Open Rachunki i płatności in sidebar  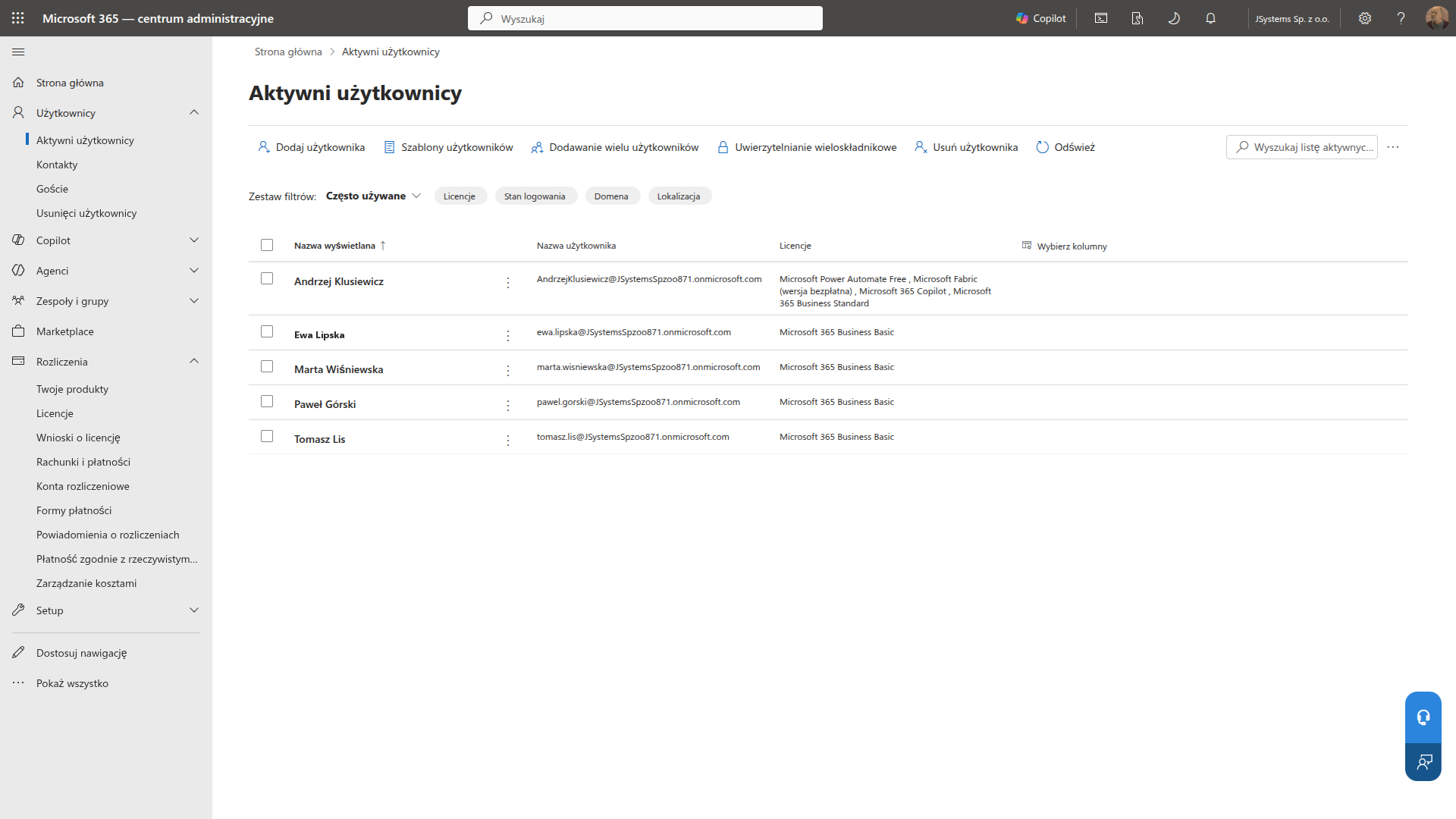click(83, 462)
